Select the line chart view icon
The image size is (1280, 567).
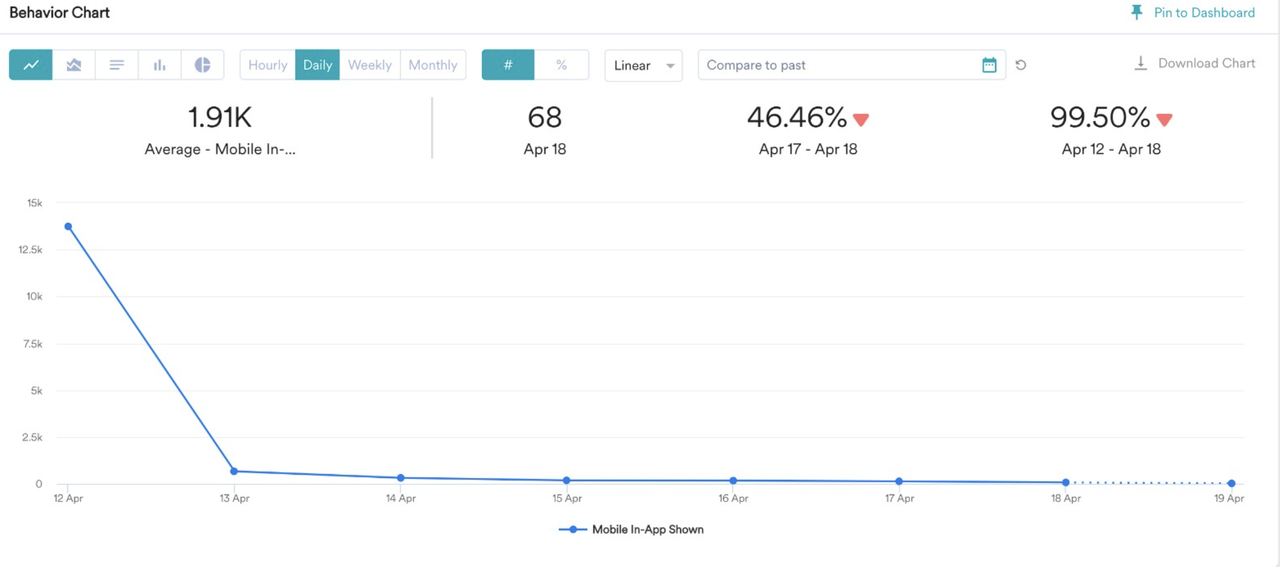tap(31, 65)
